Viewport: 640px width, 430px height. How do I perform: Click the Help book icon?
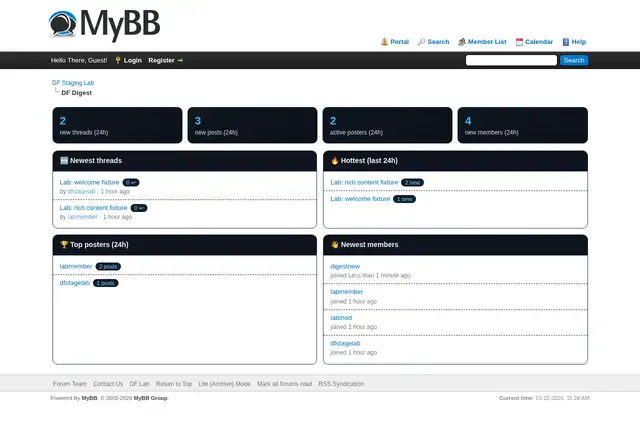tap(566, 42)
